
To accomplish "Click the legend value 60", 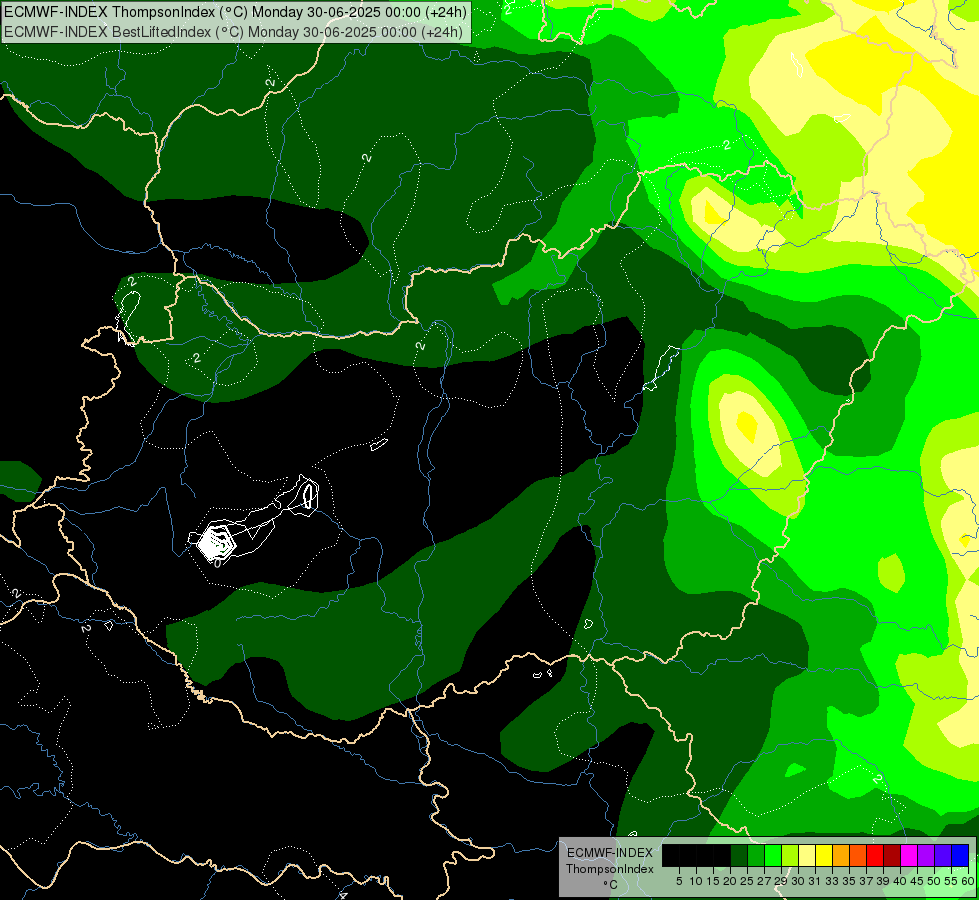I will coord(968,881).
